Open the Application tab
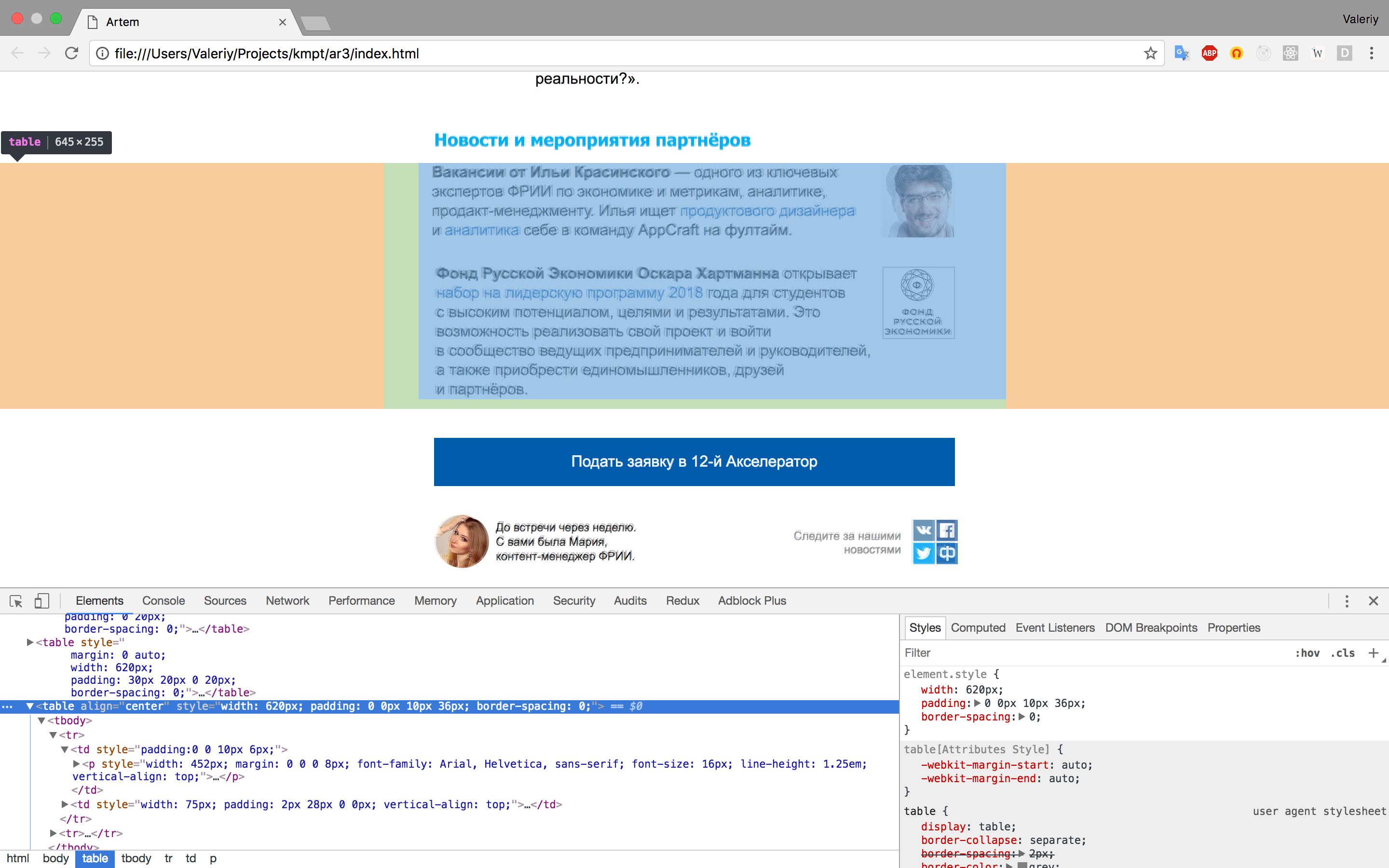Screen dimensions: 1389x868 tap(504, 600)
